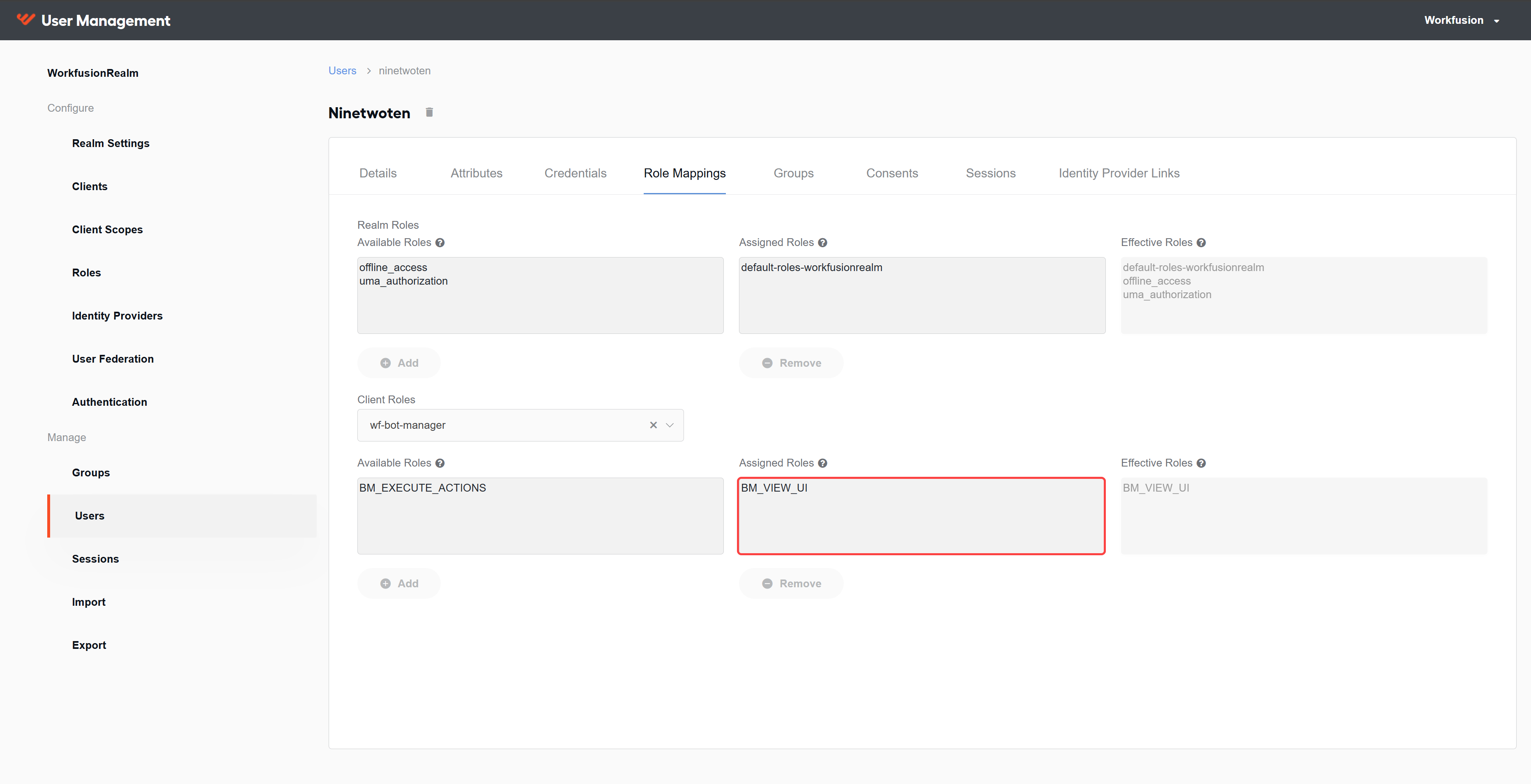Switch to the Details tab

pos(378,173)
